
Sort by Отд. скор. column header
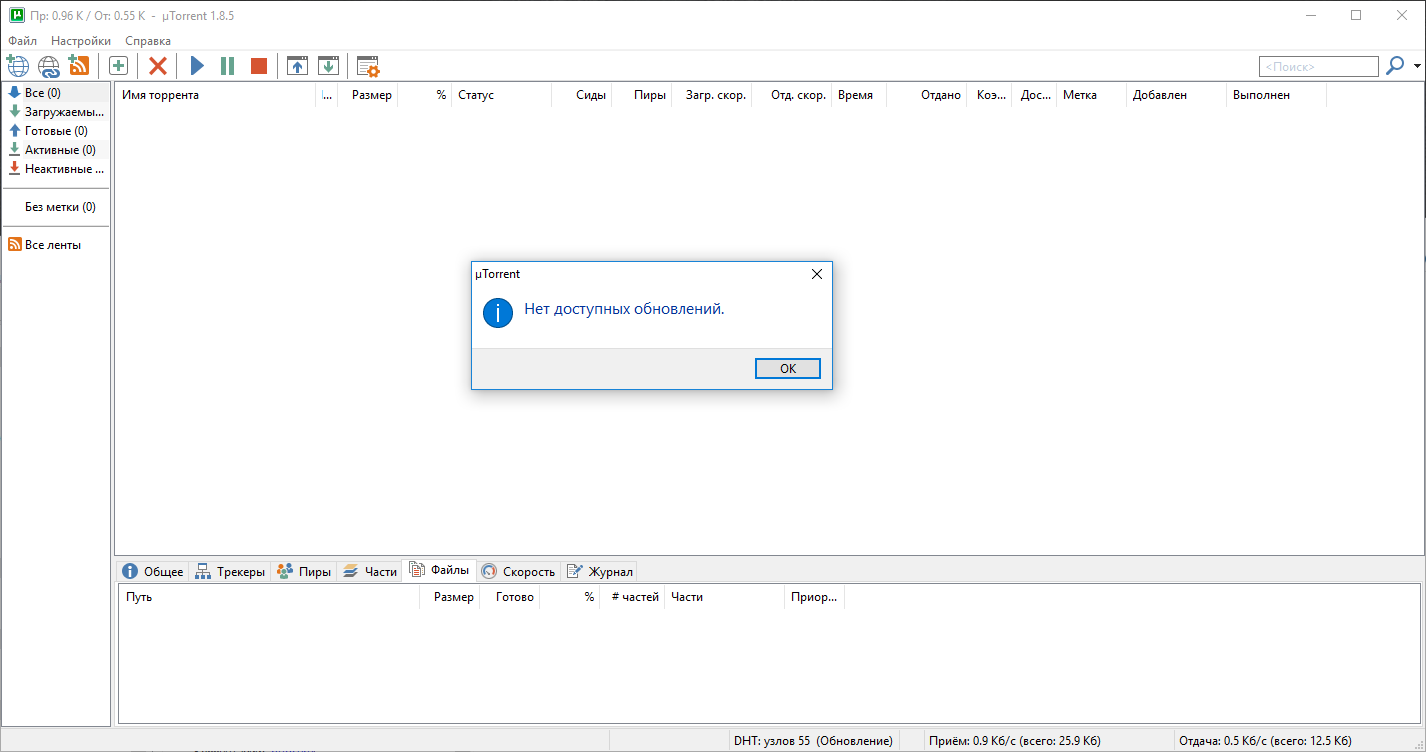coord(791,95)
